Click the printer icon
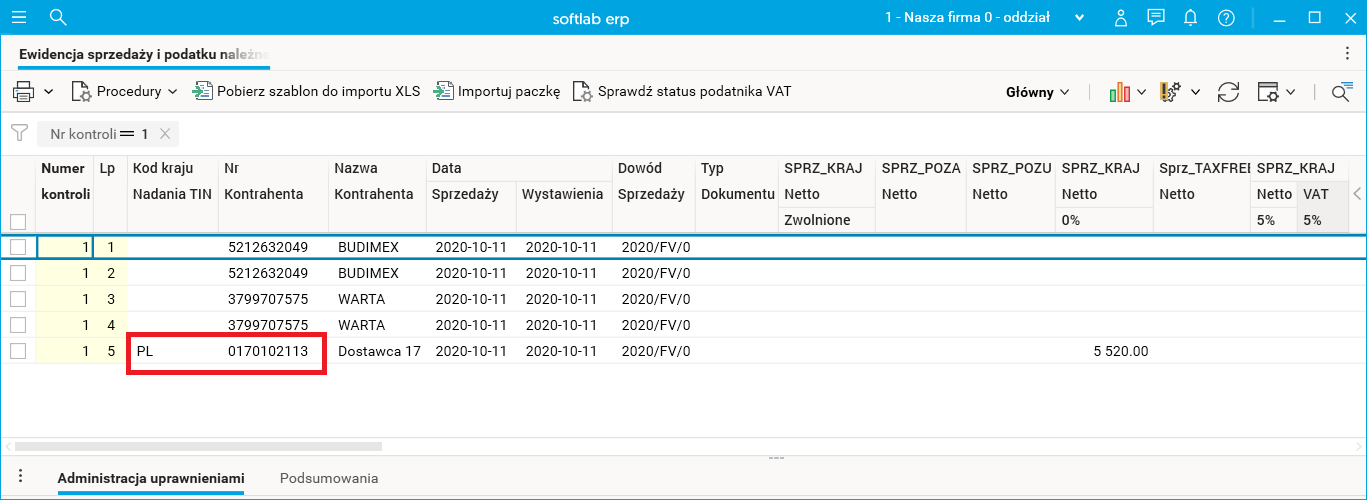Viewport: 1368px width, 500px height. tap(23, 92)
